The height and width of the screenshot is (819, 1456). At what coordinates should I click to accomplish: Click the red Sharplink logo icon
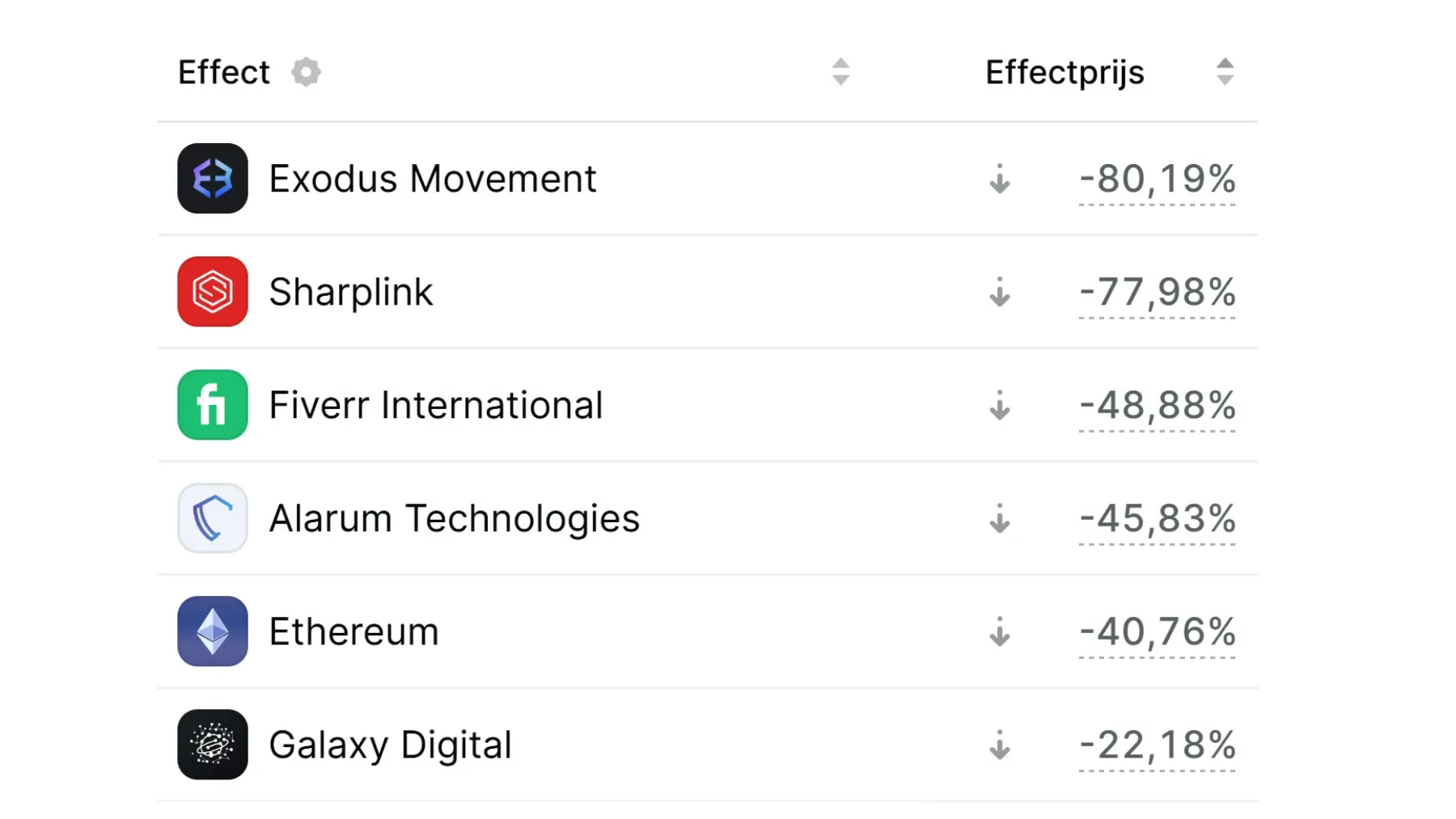click(x=213, y=292)
